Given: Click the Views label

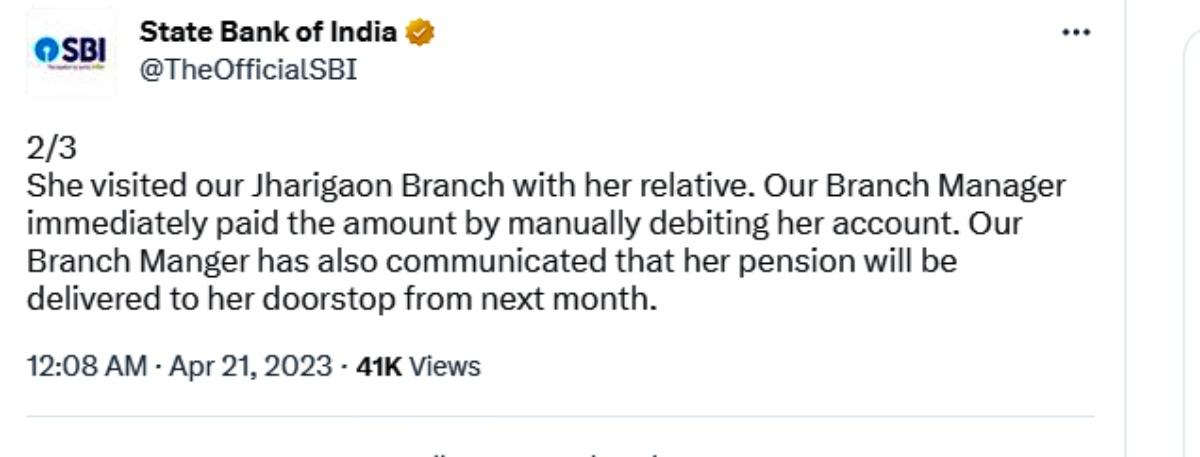Looking at the screenshot, I should pos(445,366).
